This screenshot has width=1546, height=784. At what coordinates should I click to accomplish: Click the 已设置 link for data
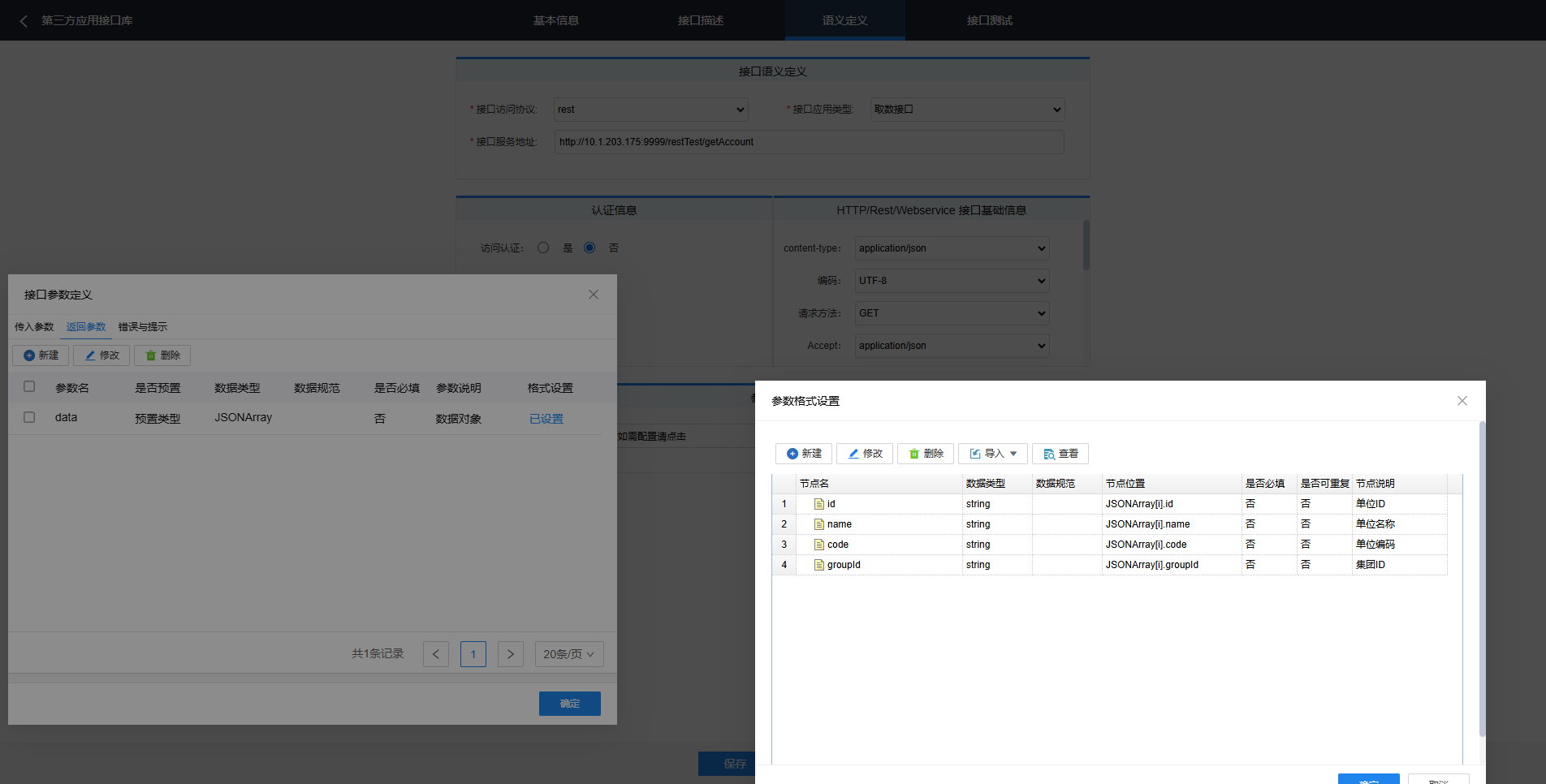click(546, 419)
